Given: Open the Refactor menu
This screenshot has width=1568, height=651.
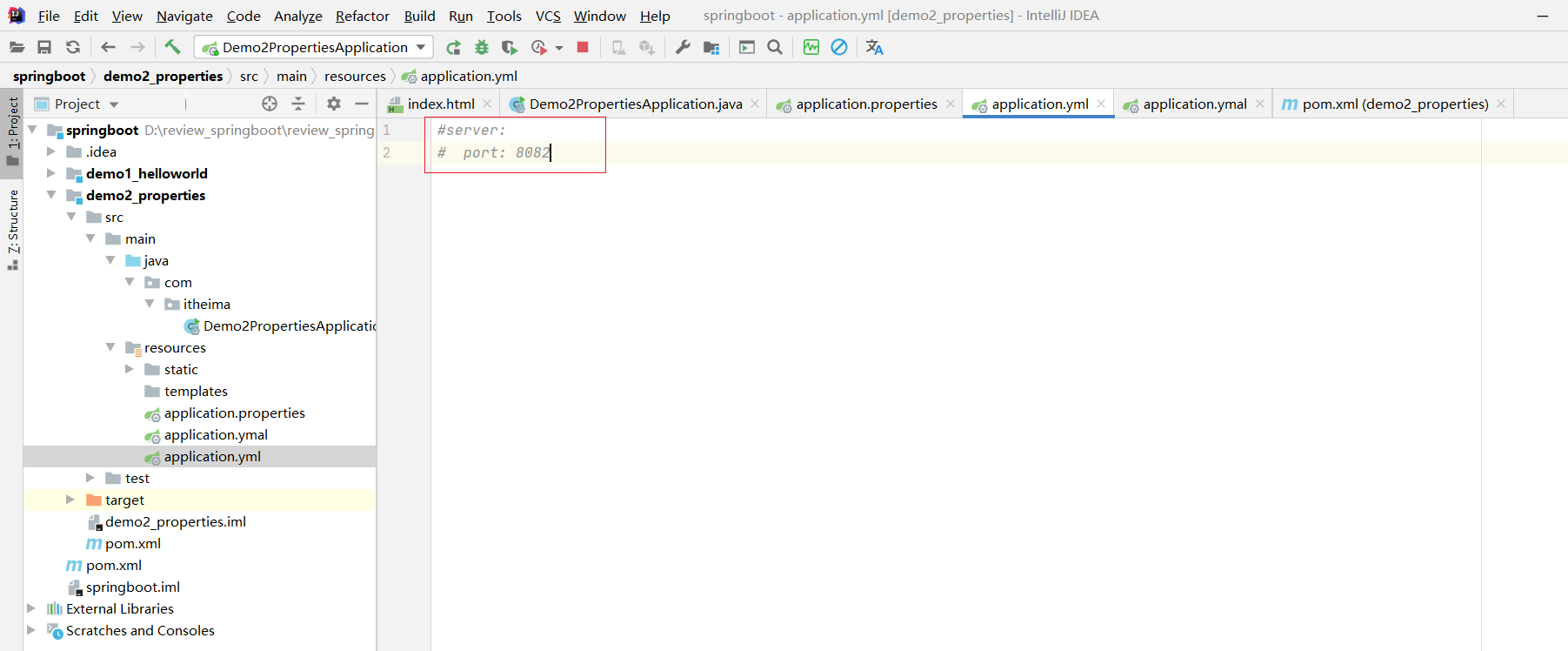Looking at the screenshot, I should (x=362, y=16).
